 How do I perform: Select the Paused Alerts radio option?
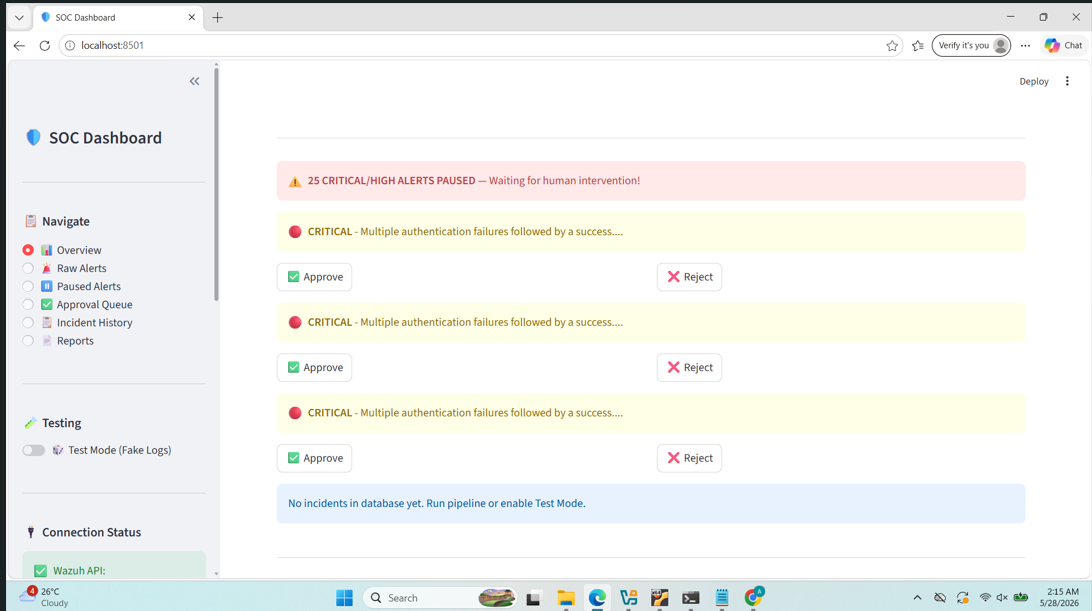[28, 286]
